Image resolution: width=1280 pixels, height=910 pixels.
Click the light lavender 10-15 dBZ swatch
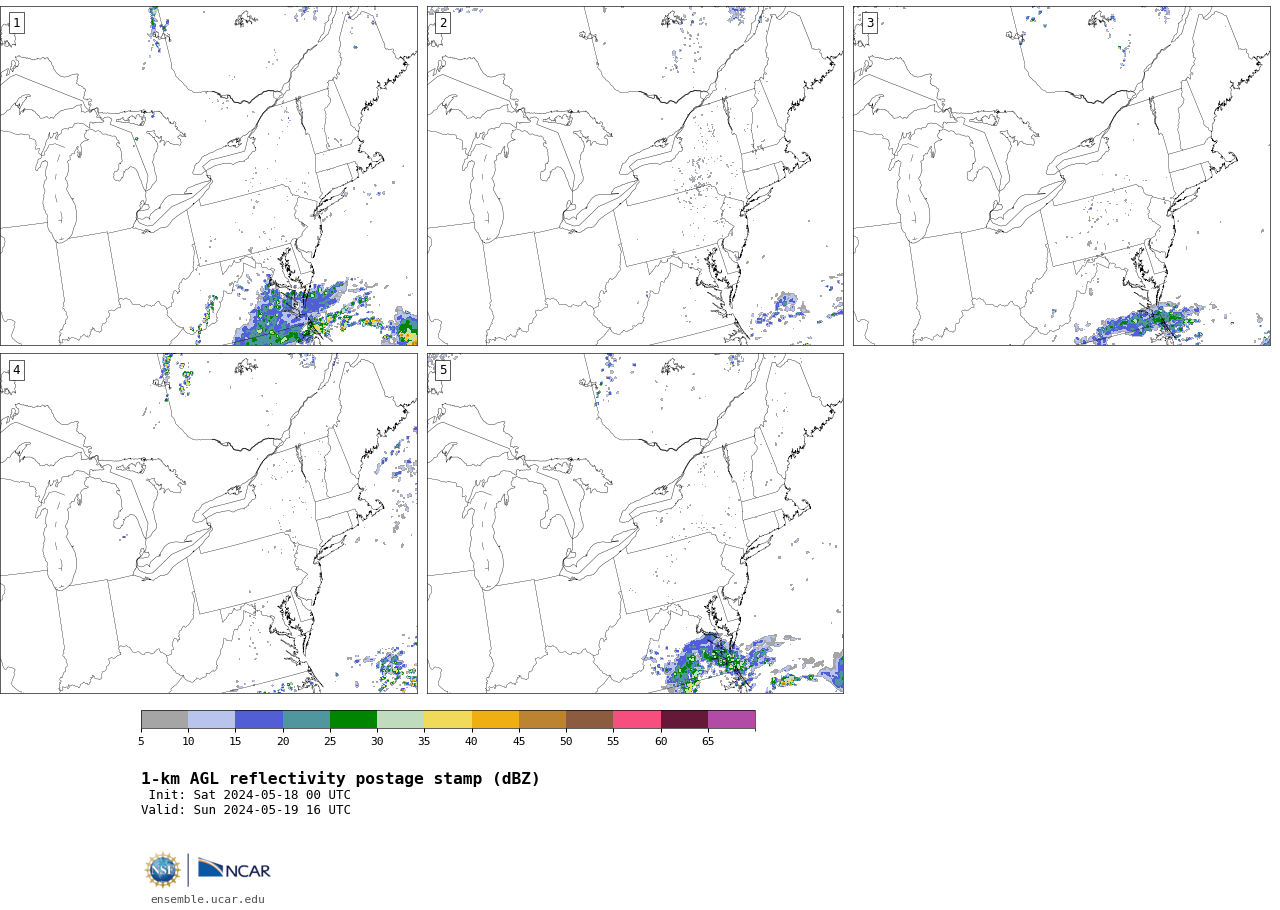[212, 720]
